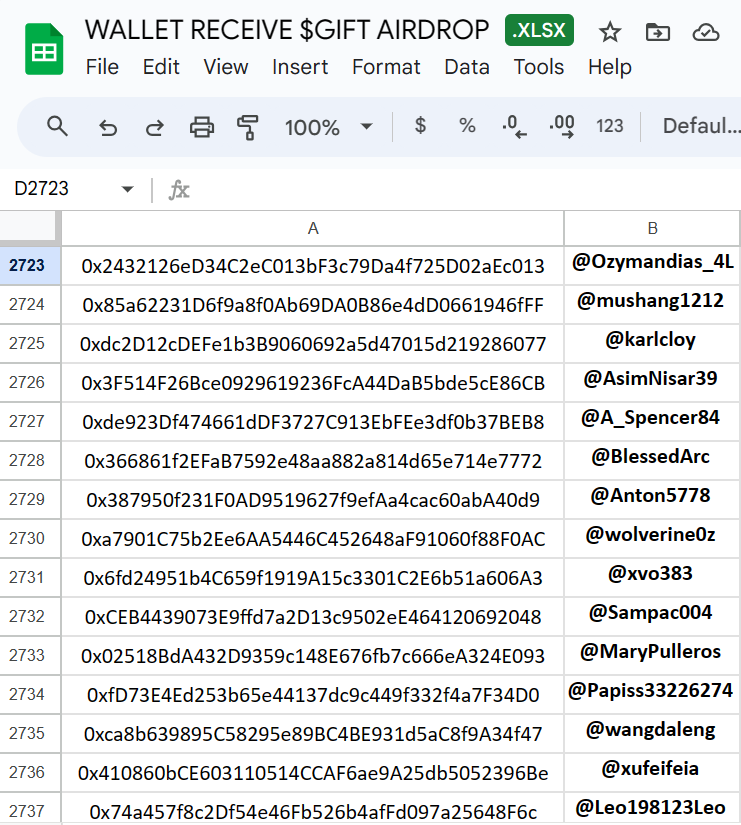Open the Data menu

467,67
